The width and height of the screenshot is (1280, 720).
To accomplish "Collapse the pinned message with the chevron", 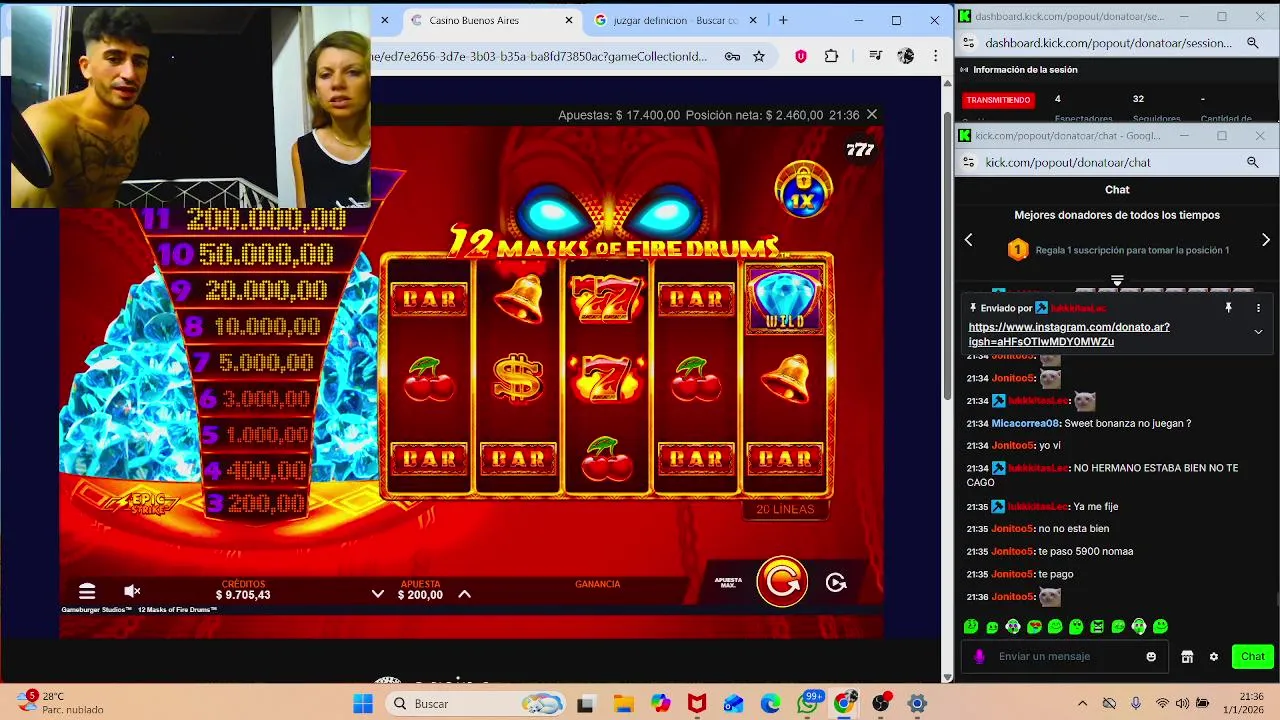I will (x=1258, y=332).
